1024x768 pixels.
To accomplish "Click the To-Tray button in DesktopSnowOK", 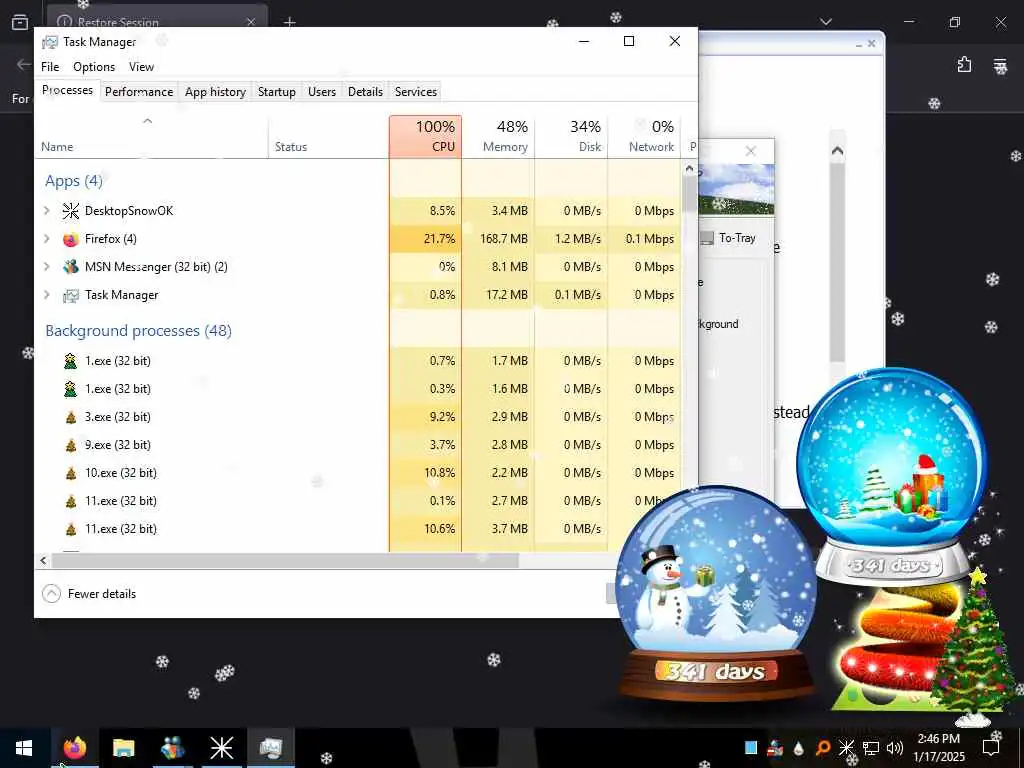I will click(729, 238).
